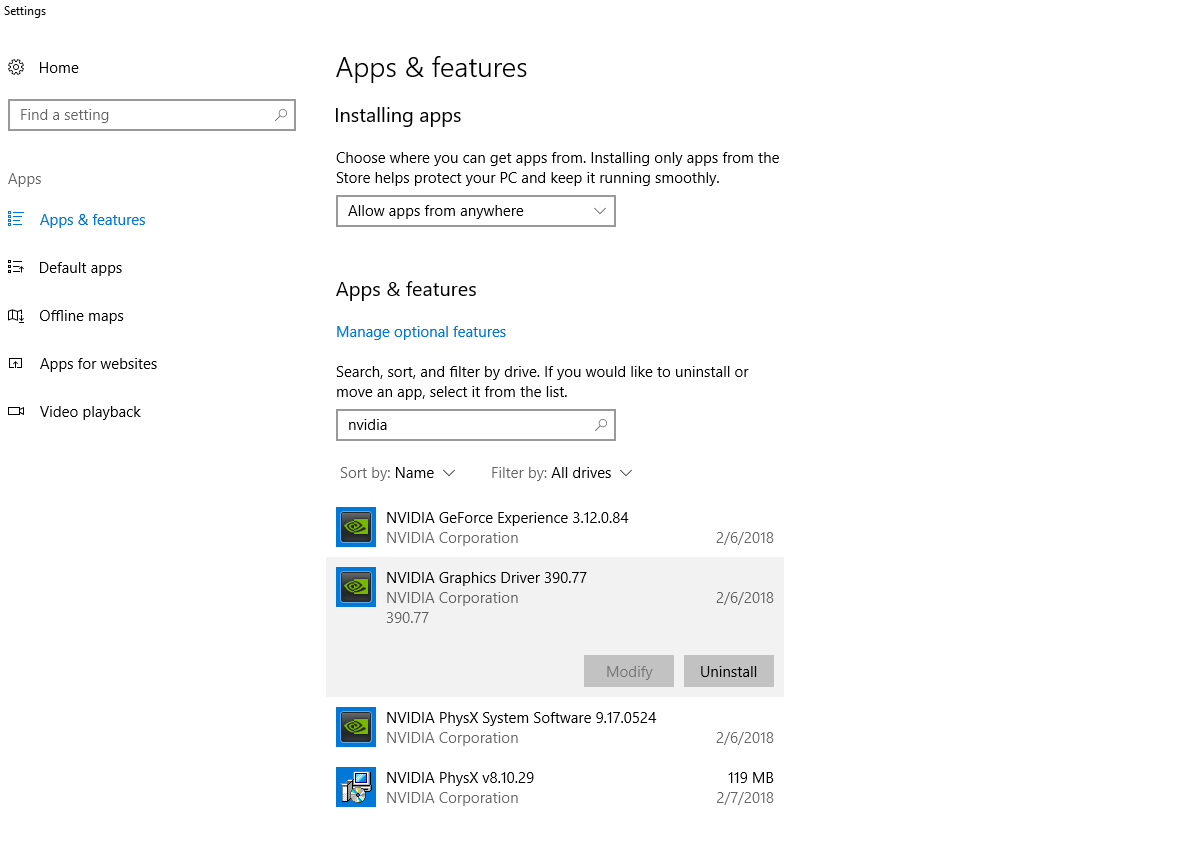The width and height of the screenshot is (1195, 859).
Task: Click the Video playback camera icon
Action: pyautogui.click(x=16, y=412)
